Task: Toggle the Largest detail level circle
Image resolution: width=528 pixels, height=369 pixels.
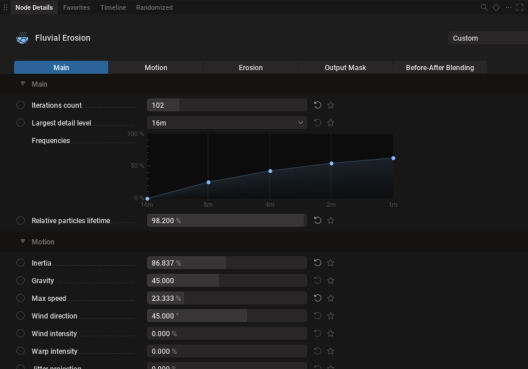Action: [x=21, y=123]
